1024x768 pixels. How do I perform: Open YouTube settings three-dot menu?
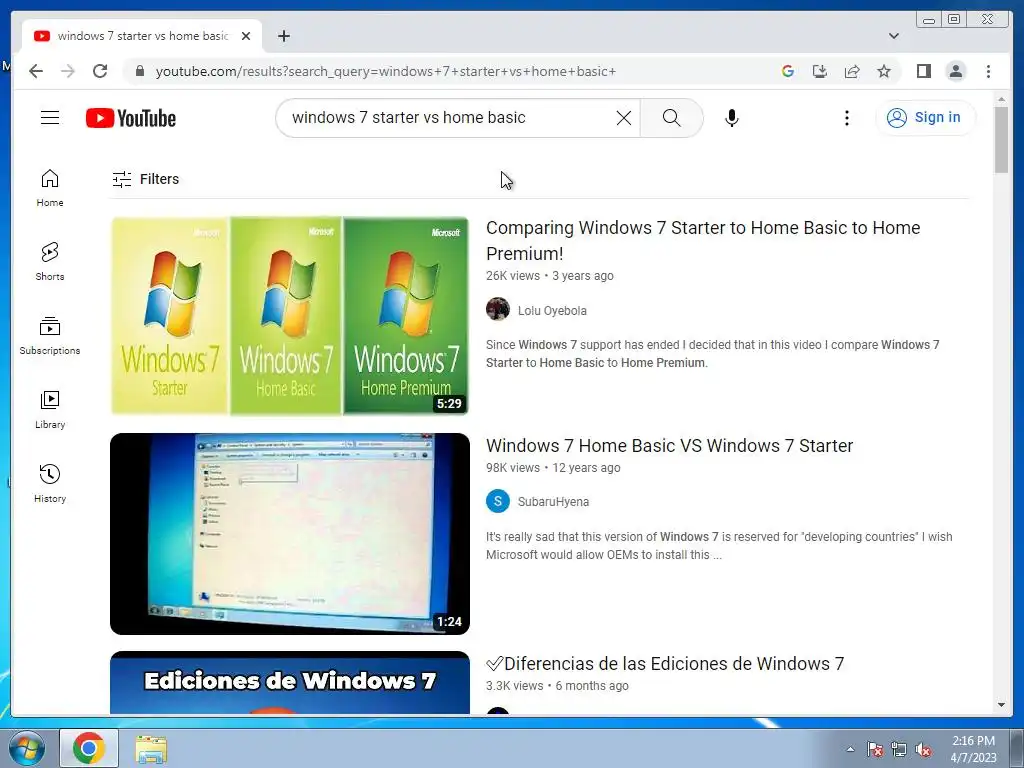tap(846, 118)
